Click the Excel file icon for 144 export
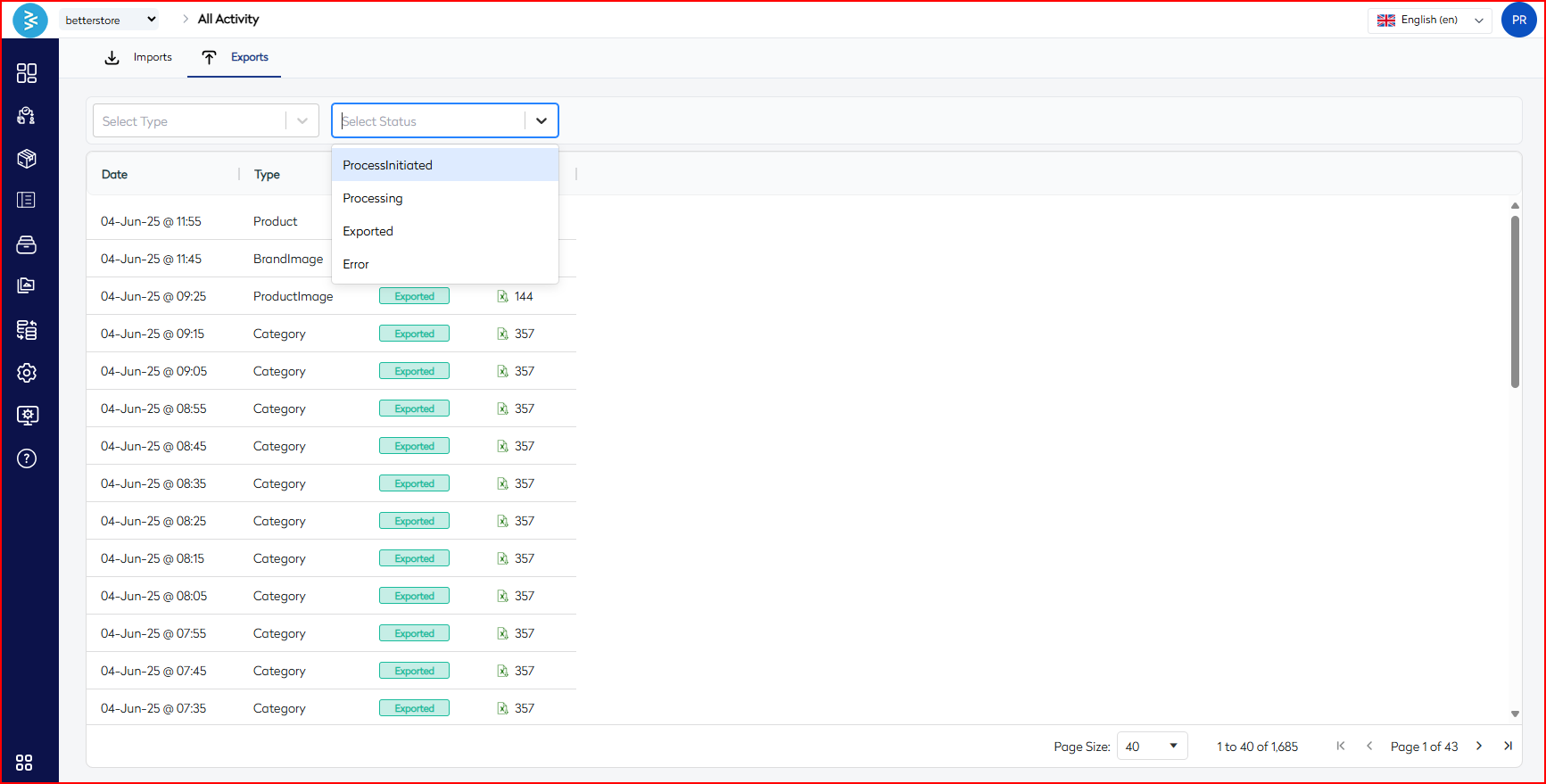Image resolution: width=1546 pixels, height=784 pixels. click(502, 296)
